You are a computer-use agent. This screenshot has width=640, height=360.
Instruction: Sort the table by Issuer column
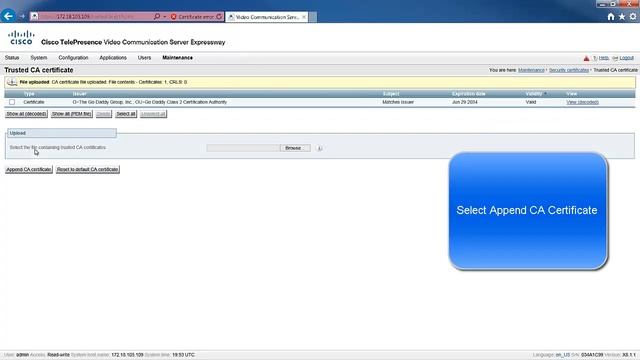79,94
